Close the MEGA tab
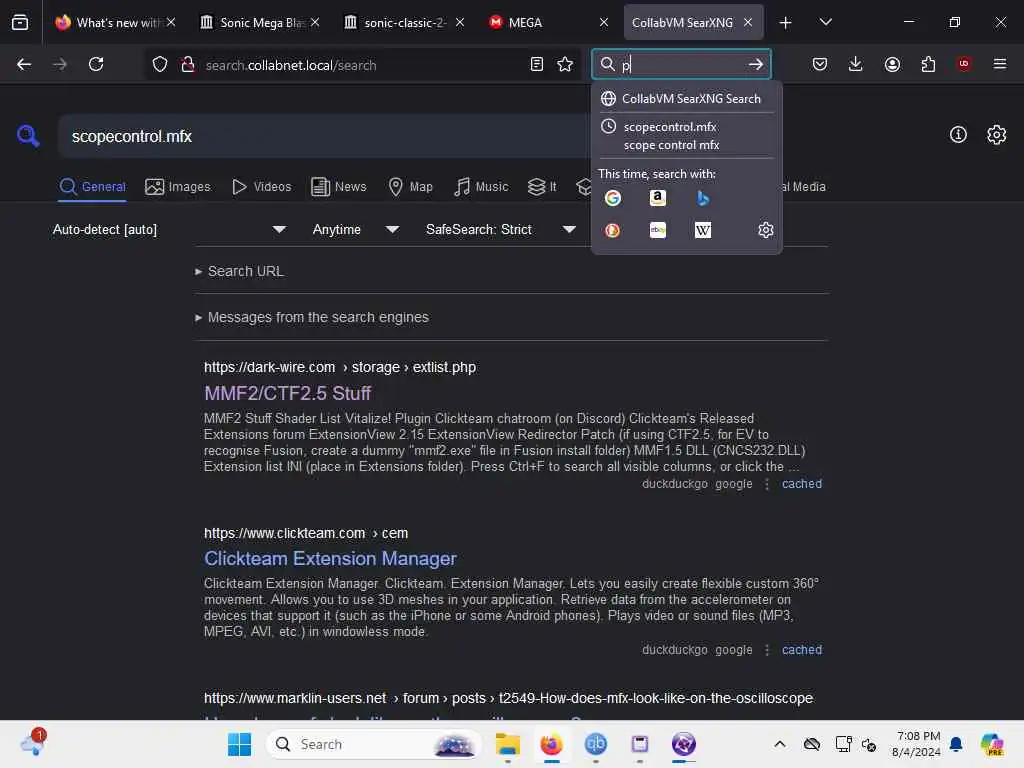This screenshot has width=1024, height=768. [603, 22]
